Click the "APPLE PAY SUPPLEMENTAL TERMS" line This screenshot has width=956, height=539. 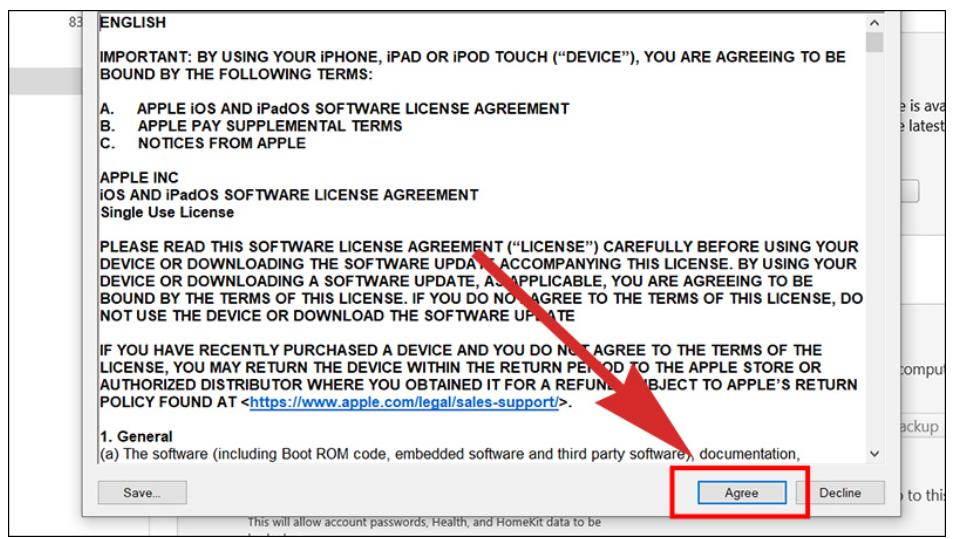tap(269, 126)
